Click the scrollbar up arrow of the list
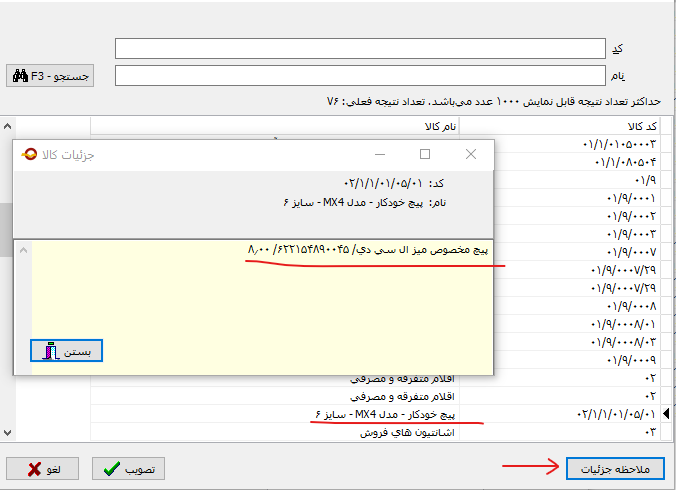 (9, 126)
